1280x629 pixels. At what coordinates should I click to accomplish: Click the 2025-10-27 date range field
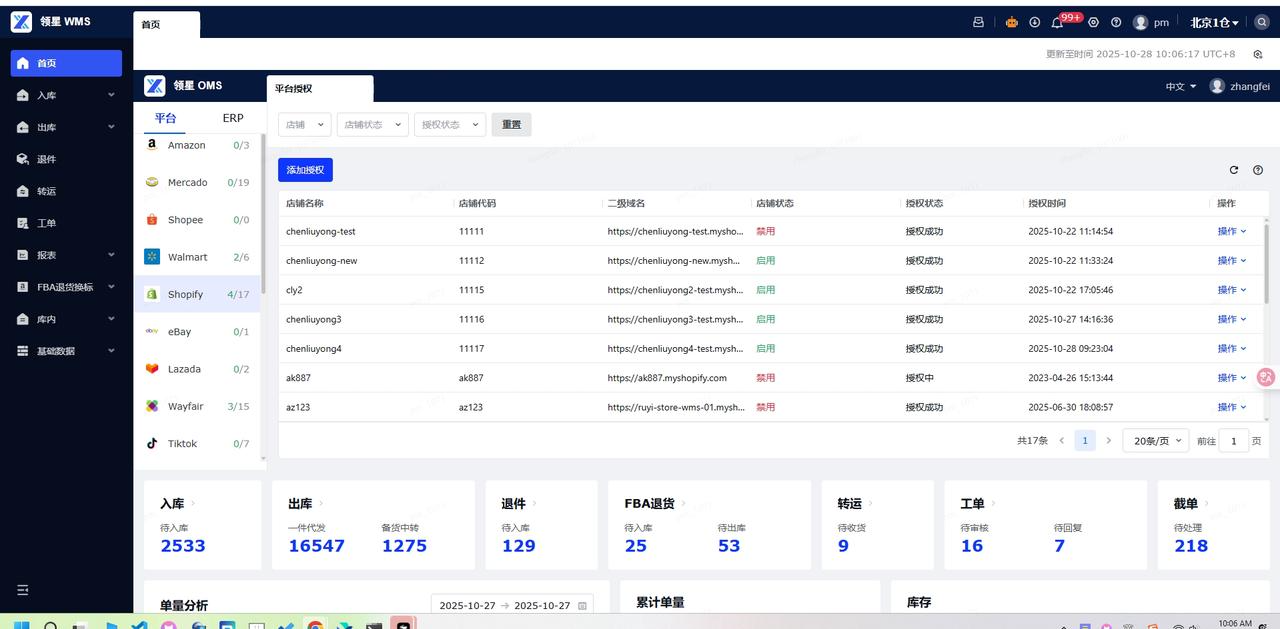[512, 606]
